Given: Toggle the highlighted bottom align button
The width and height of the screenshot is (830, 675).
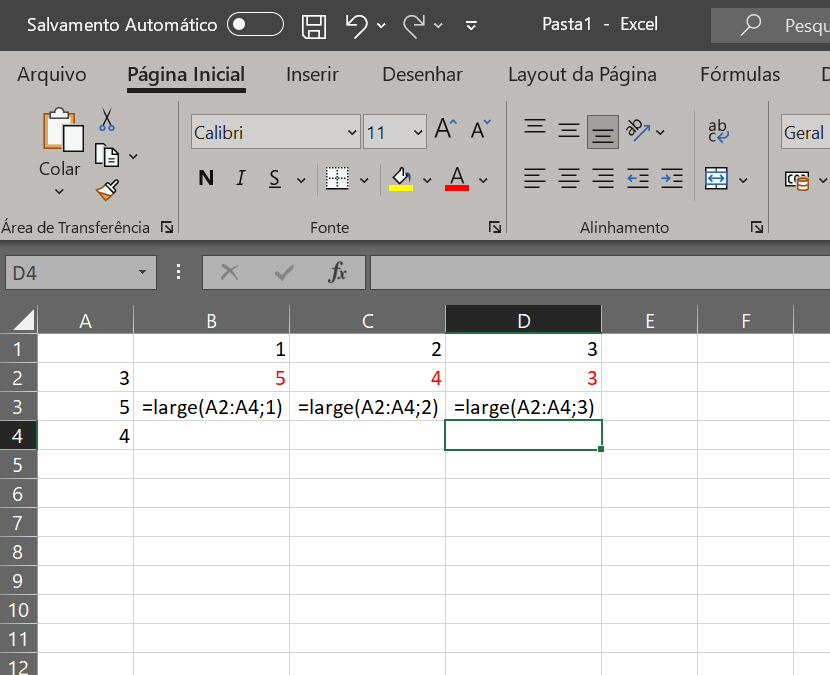Looking at the screenshot, I should coord(603,132).
